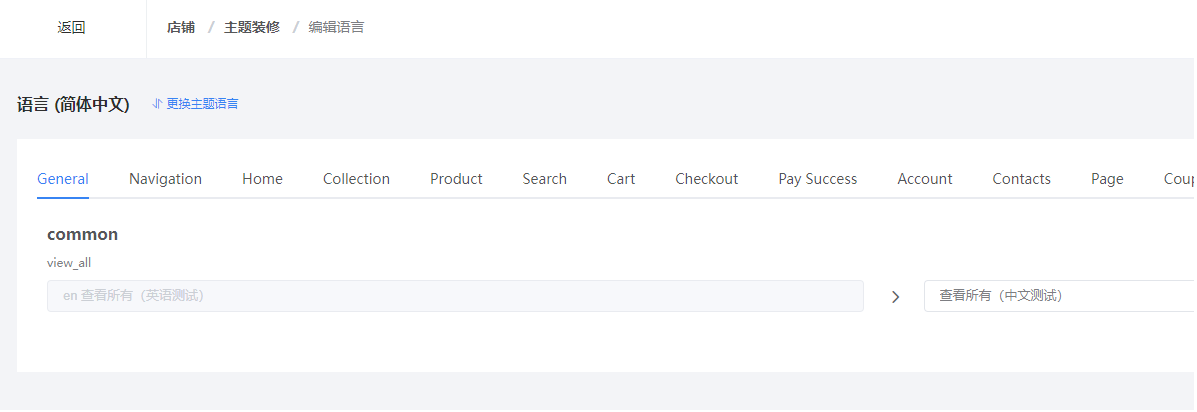Click the disabled en 查看所有 source field
Screen dimensions: 1197x412
point(455,296)
